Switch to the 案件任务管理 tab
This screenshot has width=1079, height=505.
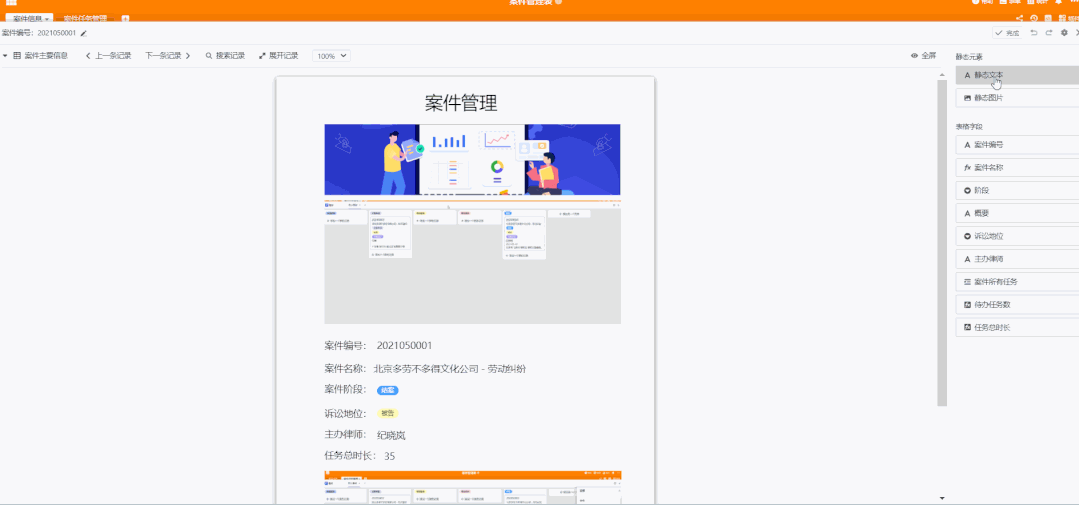click(x=85, y=19)
